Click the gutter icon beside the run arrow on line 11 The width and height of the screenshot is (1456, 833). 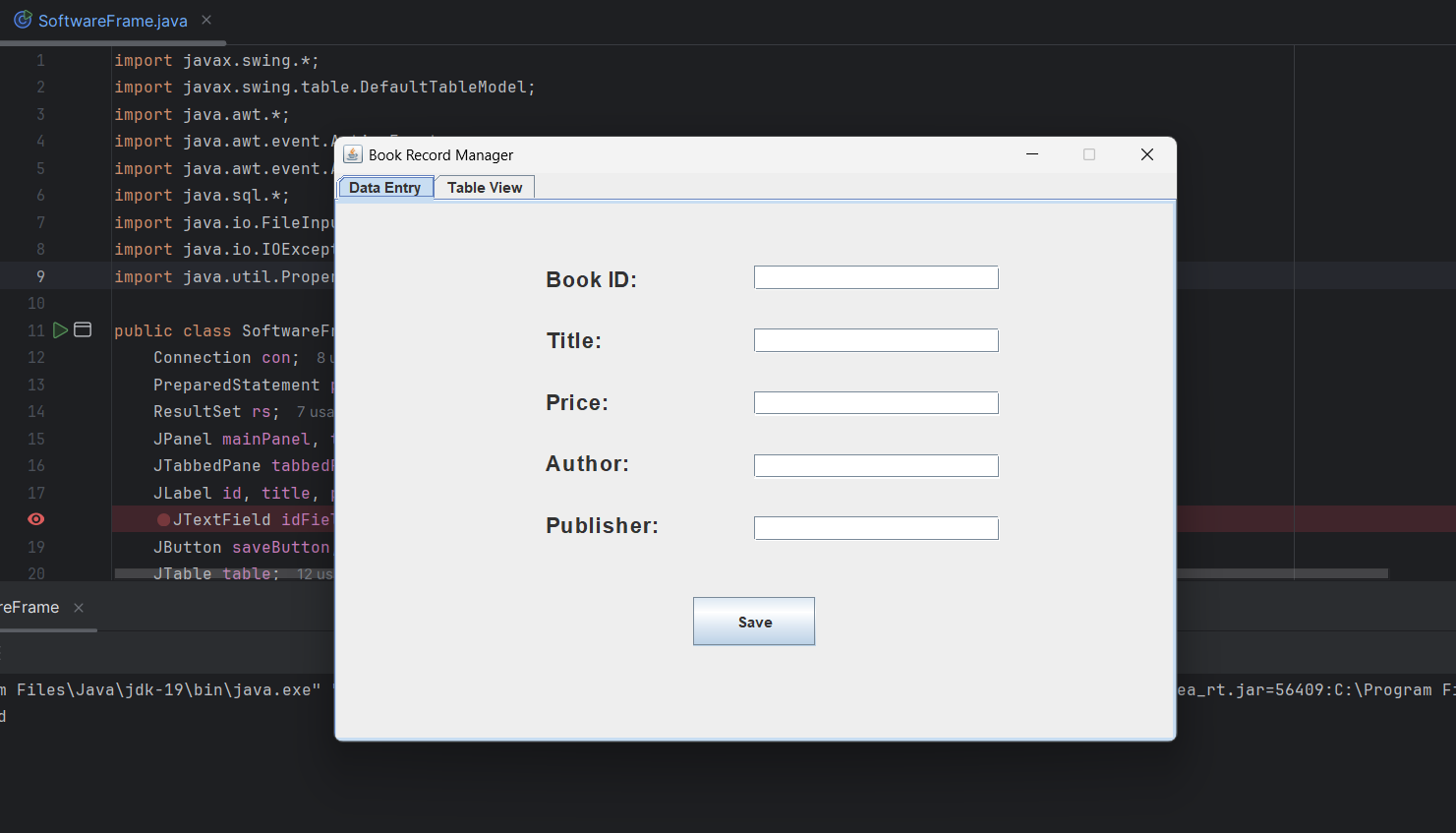pyautogui.click(x=83, y=330)
